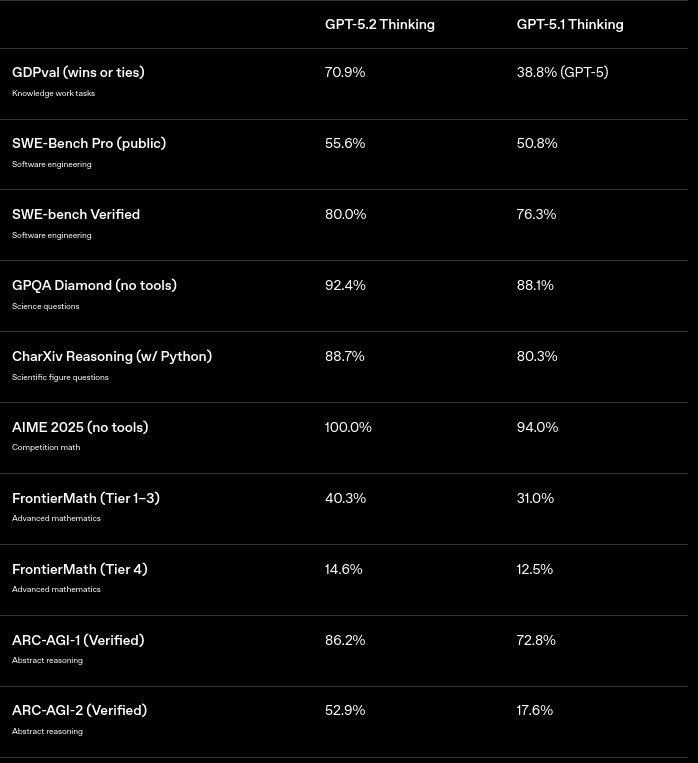698x763 pixels.
Task: Select ARC-AGI-1 (Verified) benchmark name
Action: click(78, 641)
